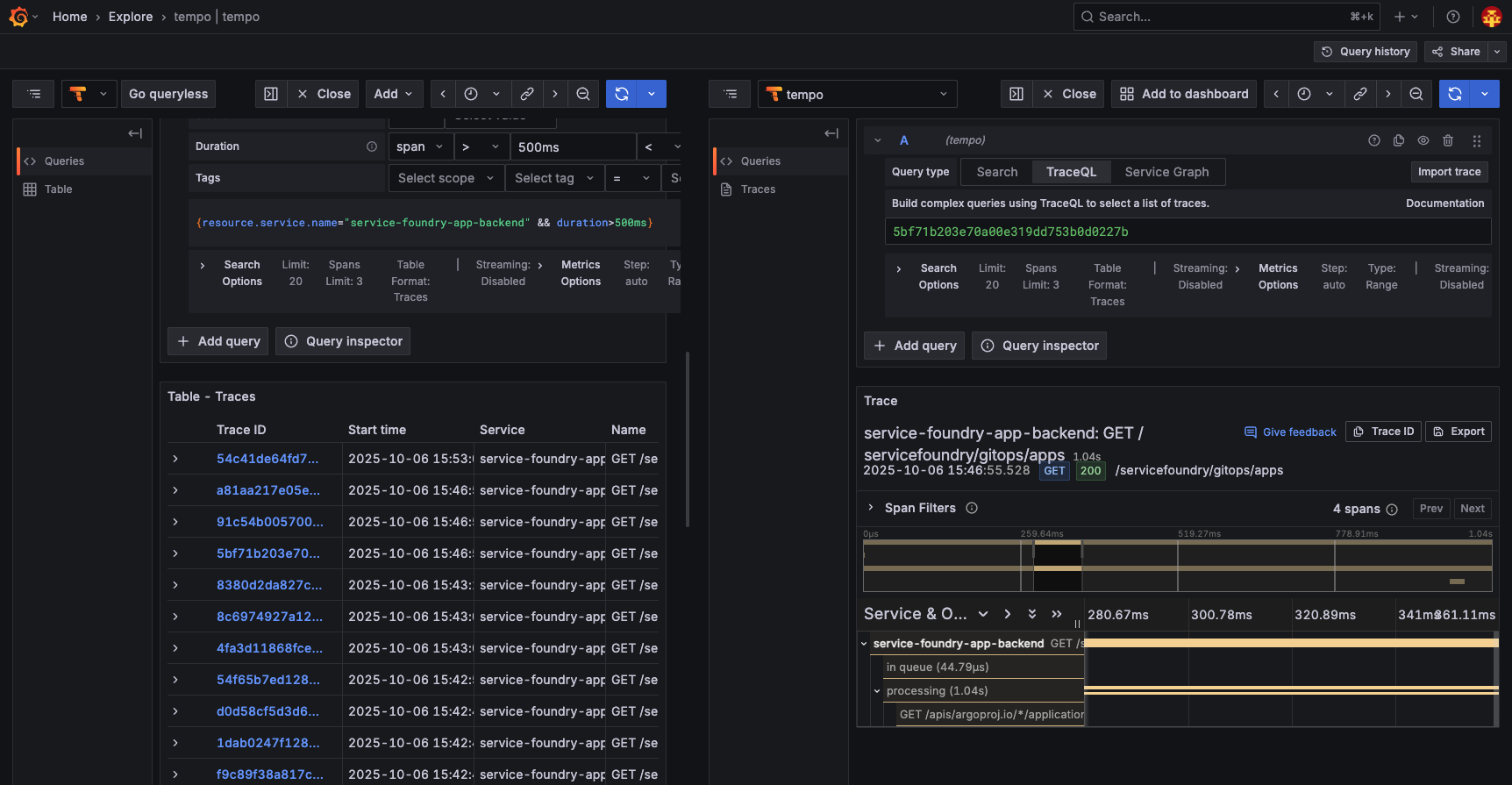Click right pane sync time link icon
Screen dimensions: 1512x785
1360,94
